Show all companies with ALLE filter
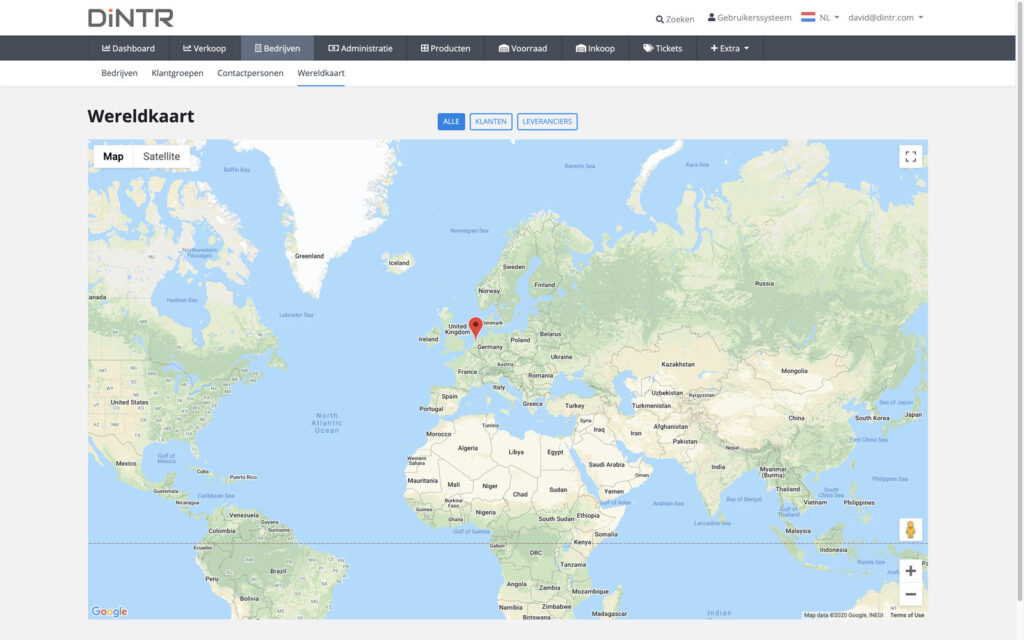Viewport: 1024px width, 640px height. pyautogui.click(x=451, y=121)
